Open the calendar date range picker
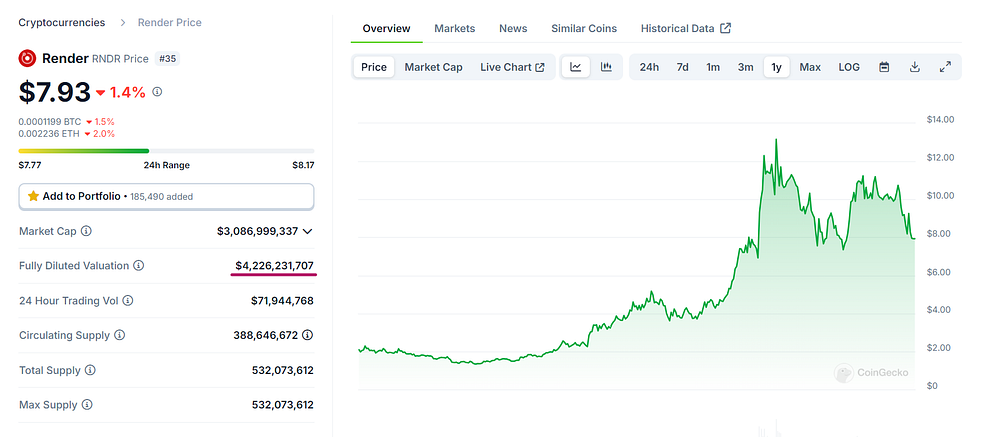The width and height of the screenshot is (1000, 437). (884, 67)
